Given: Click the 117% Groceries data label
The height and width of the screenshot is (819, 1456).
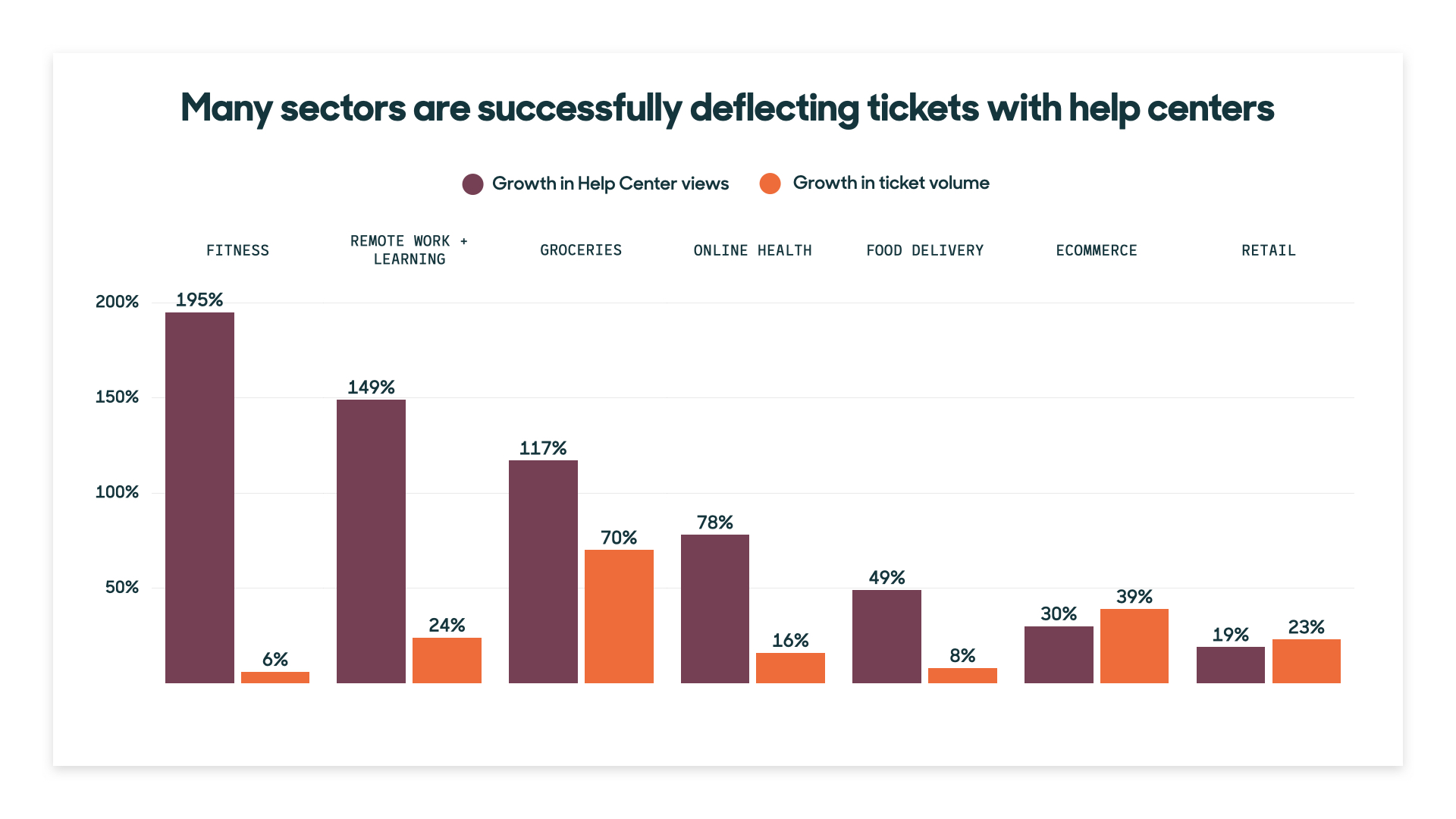Looking at the screenshot, I should [x=543, y=448].
